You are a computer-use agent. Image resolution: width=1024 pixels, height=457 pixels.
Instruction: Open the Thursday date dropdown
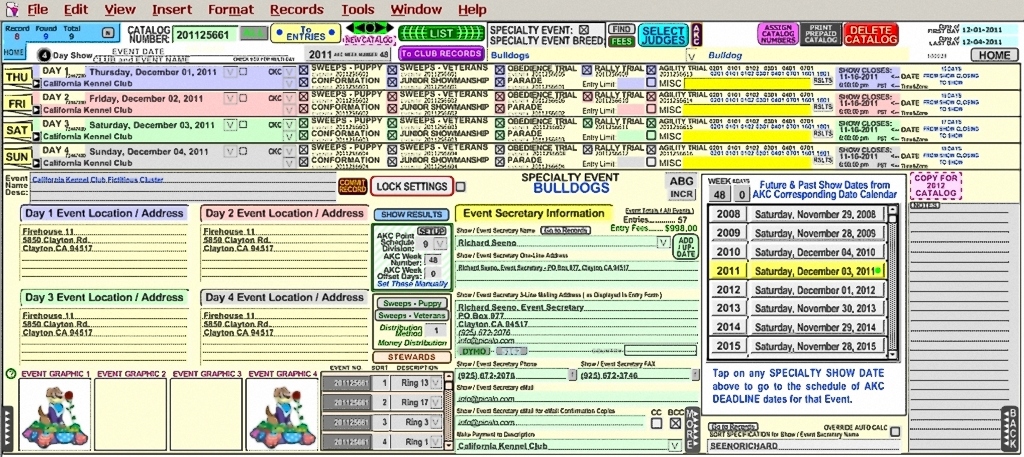coord(230,71)
